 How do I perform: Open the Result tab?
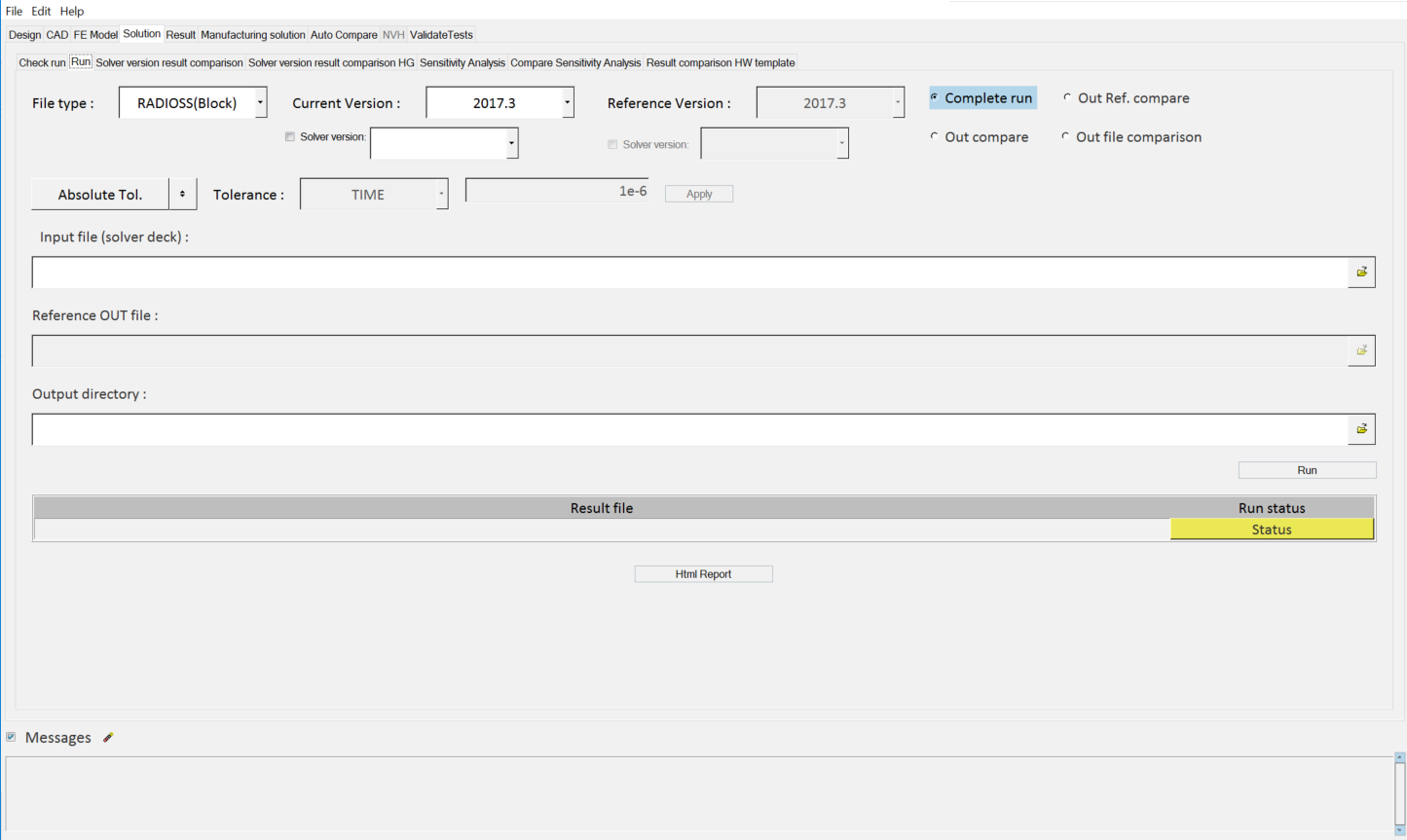(x=180, y=35)
